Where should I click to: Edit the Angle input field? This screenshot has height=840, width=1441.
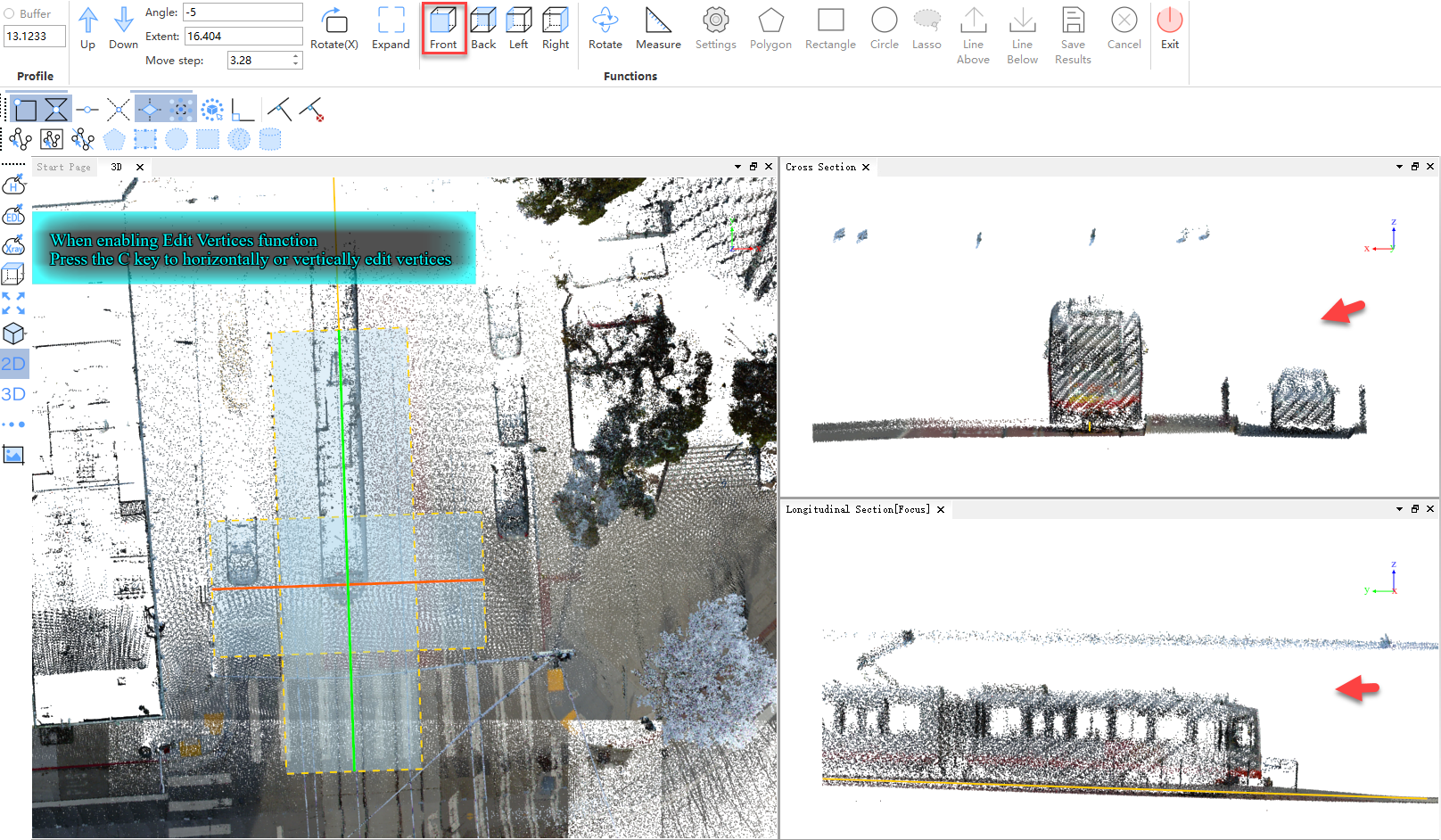(x=243, y=12)
